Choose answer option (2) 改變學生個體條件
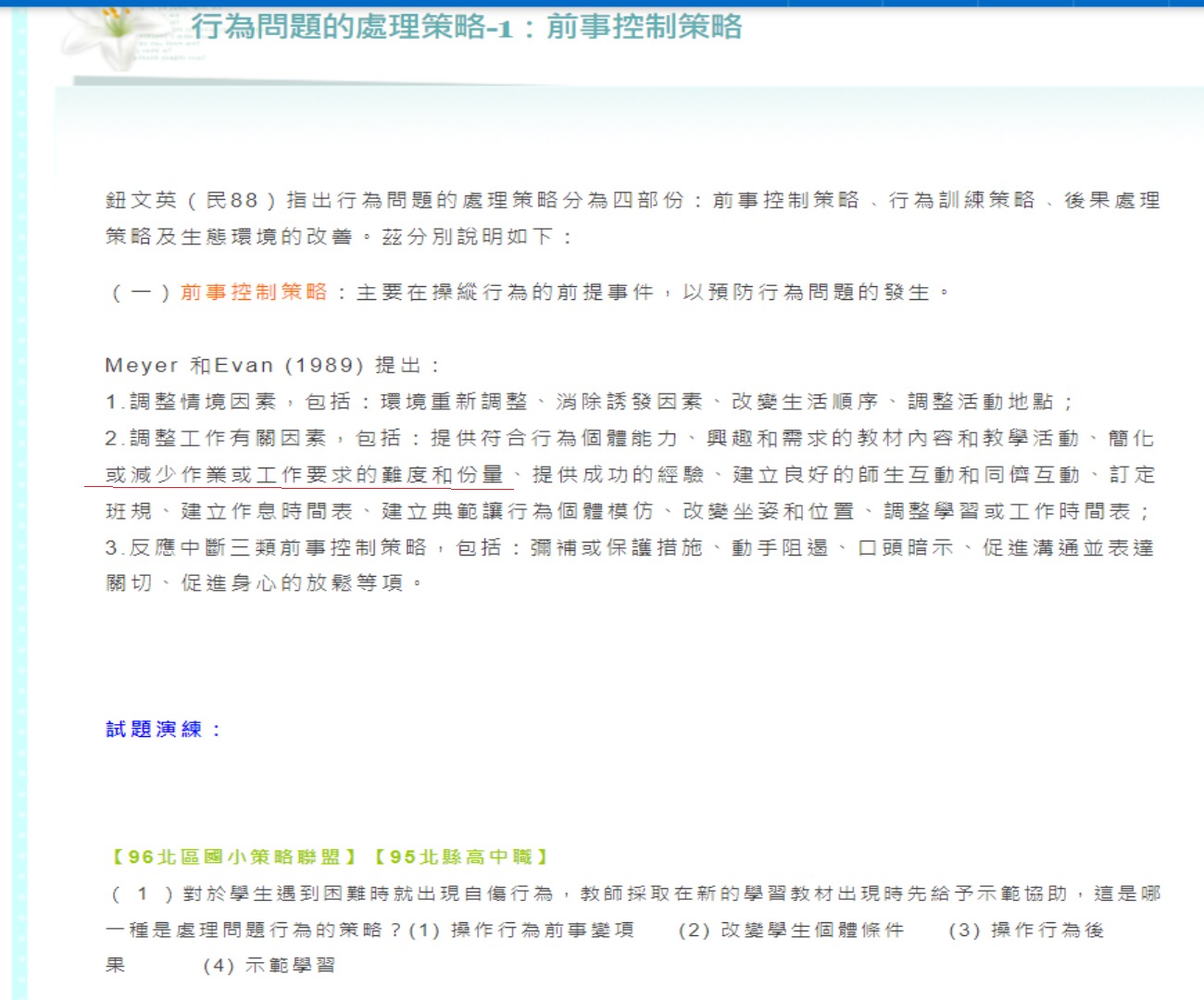The height and width of the screenshot is (1000, 1204). pyautogui.click(x=791, y=931)
